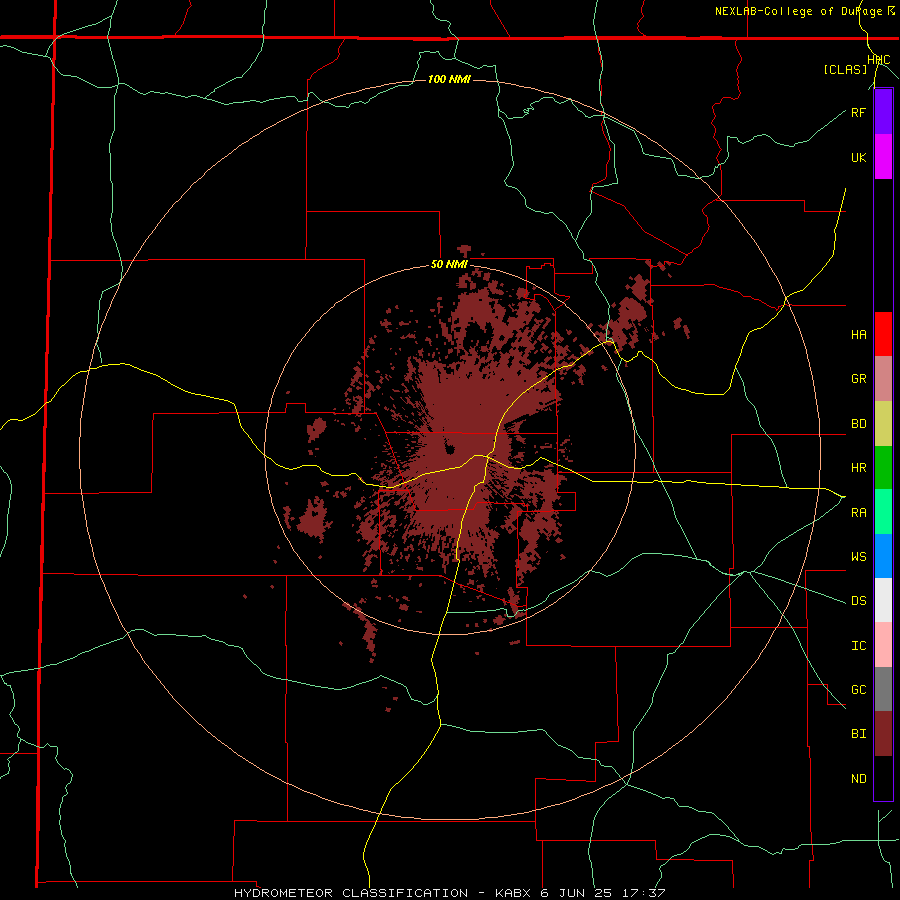This screenshot has width=900, height=900.
Task: Click the "HA" legend label
Action: coord(858,335)
